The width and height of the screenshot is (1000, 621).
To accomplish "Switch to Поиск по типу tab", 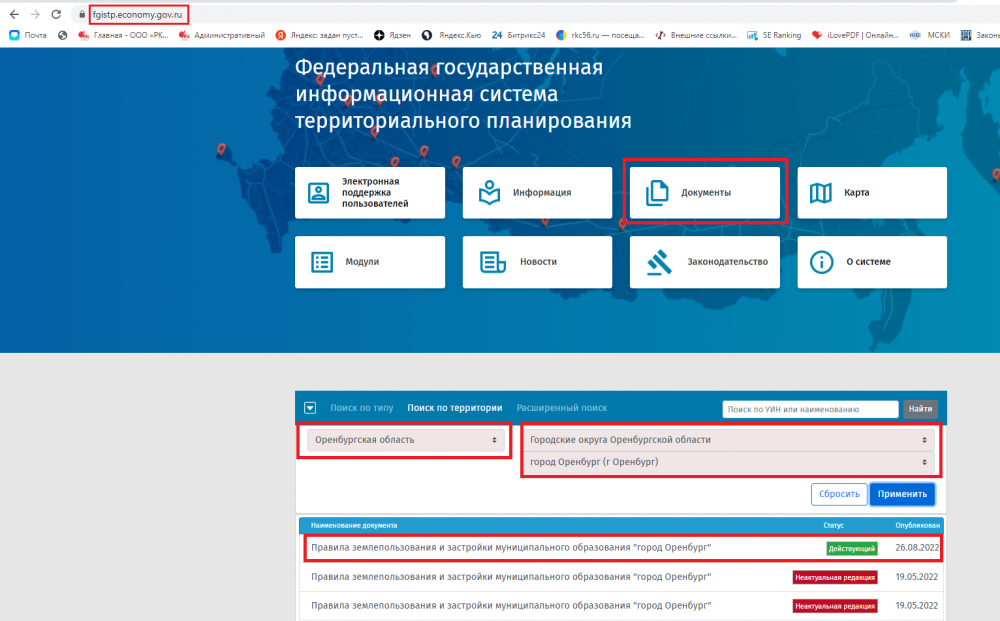I will [x=362, y=408].
